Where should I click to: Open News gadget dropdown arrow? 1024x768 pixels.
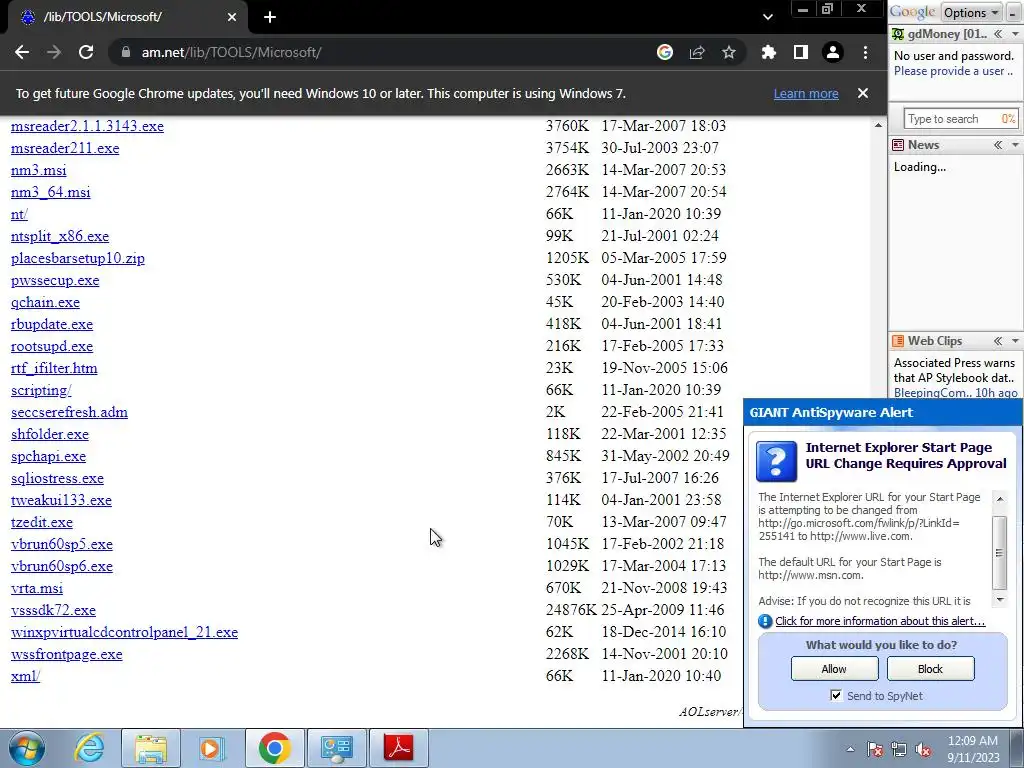(x=1015, y=145)
